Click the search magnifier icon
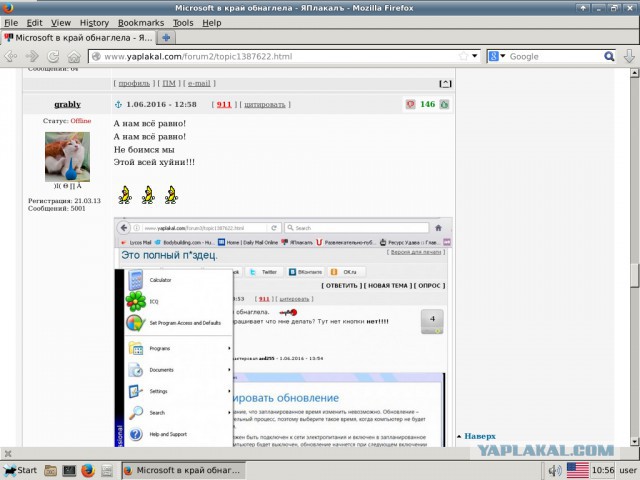Viewport: 640px width, 480px height. pyautogui.click(x=609, y=56)
